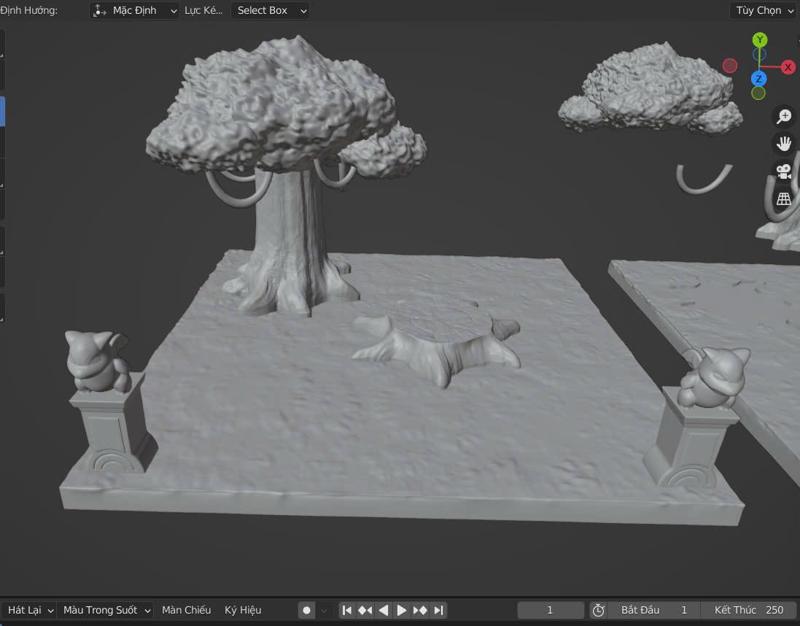
Task: Select the floating tree canopy model
Action: pos(651,87)
